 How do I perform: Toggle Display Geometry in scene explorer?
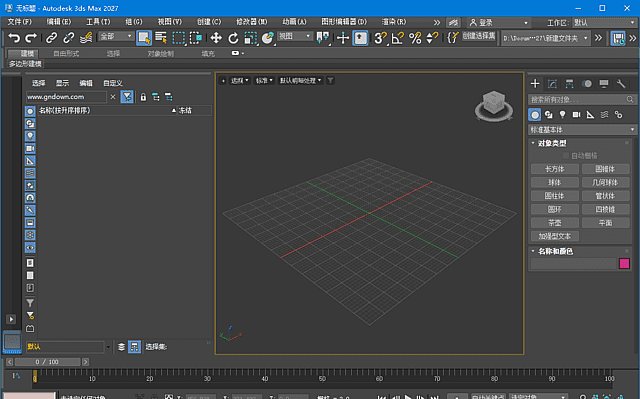pos(30,111)
